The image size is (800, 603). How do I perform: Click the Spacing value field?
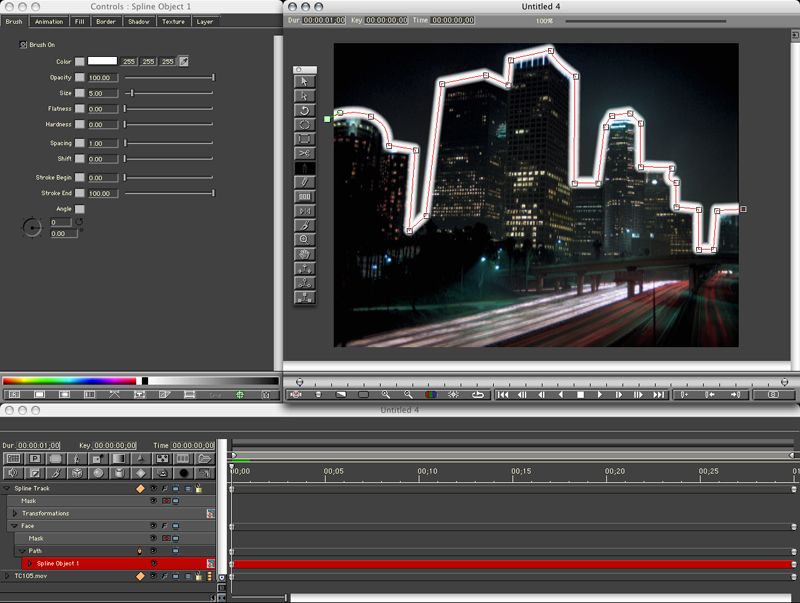[x=103, y=143]
